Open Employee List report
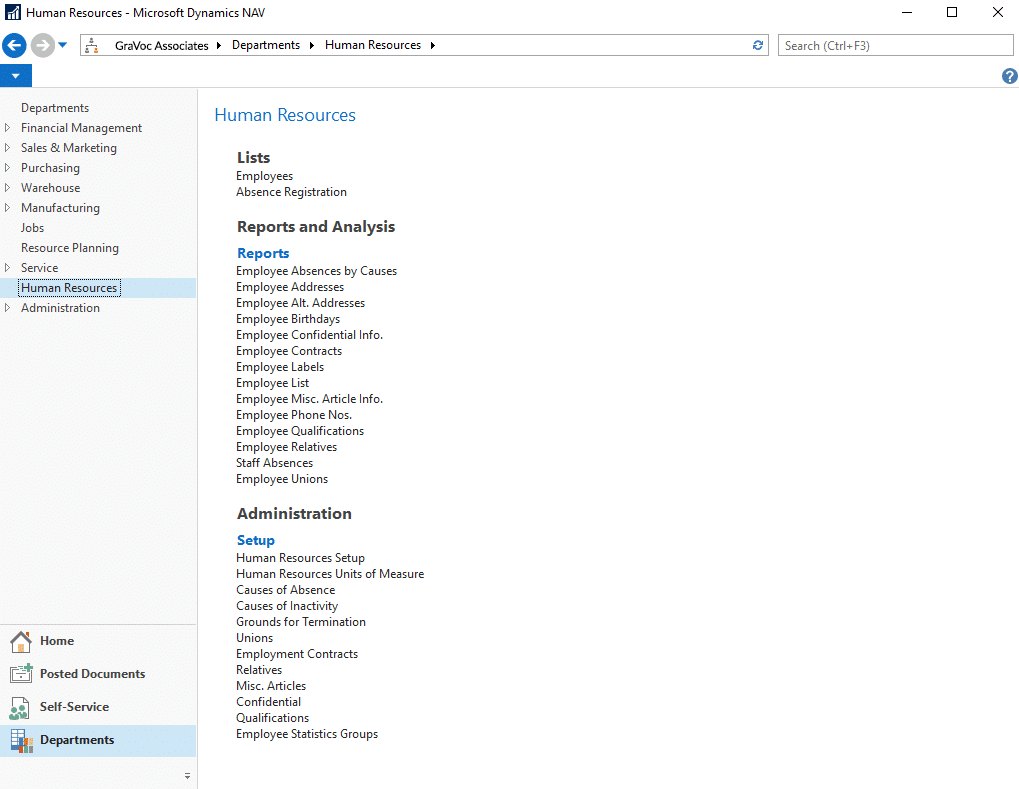Screen dimensions: 1019x789 pos(272,383)
